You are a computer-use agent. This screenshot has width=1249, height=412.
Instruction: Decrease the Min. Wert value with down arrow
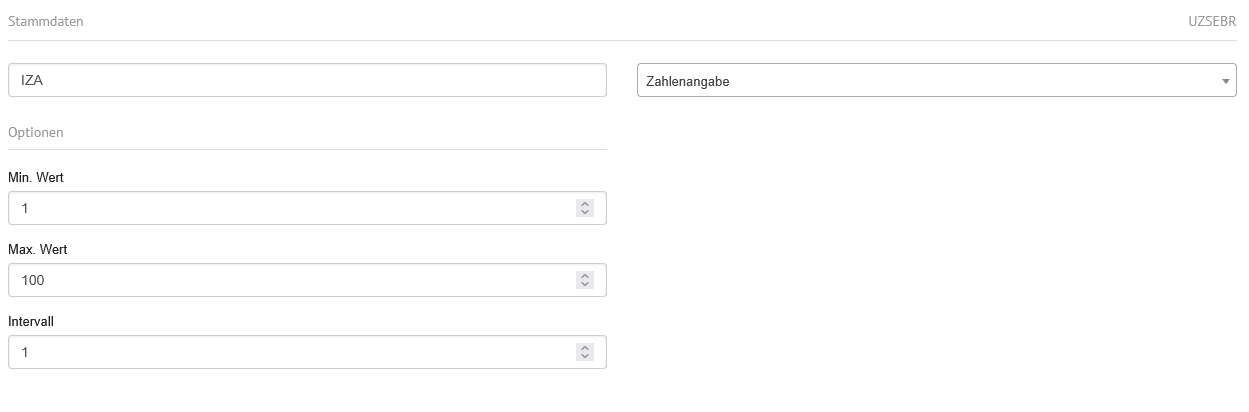[585, 212]
